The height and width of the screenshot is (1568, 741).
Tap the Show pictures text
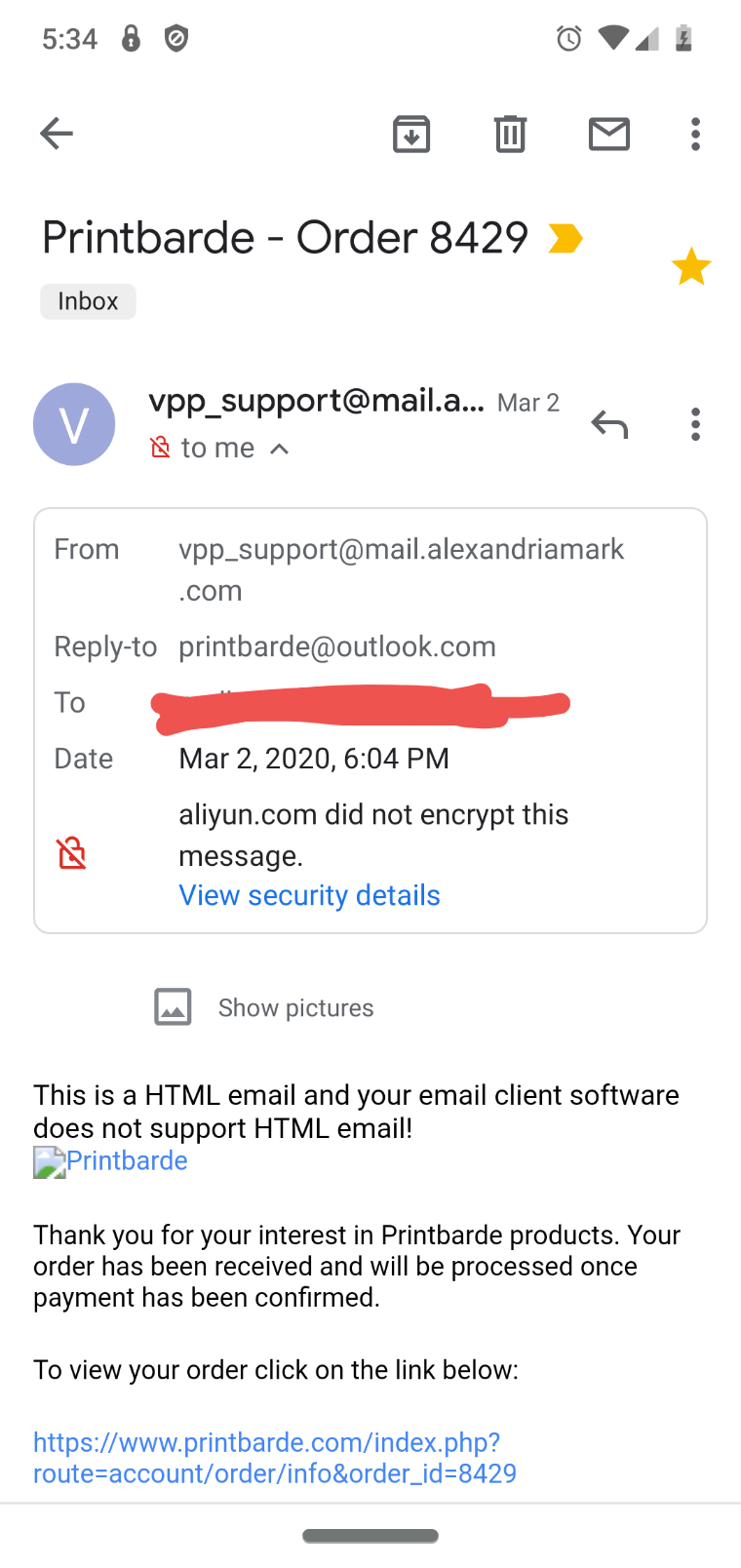pyautogui.click(x=295, y=1007)
